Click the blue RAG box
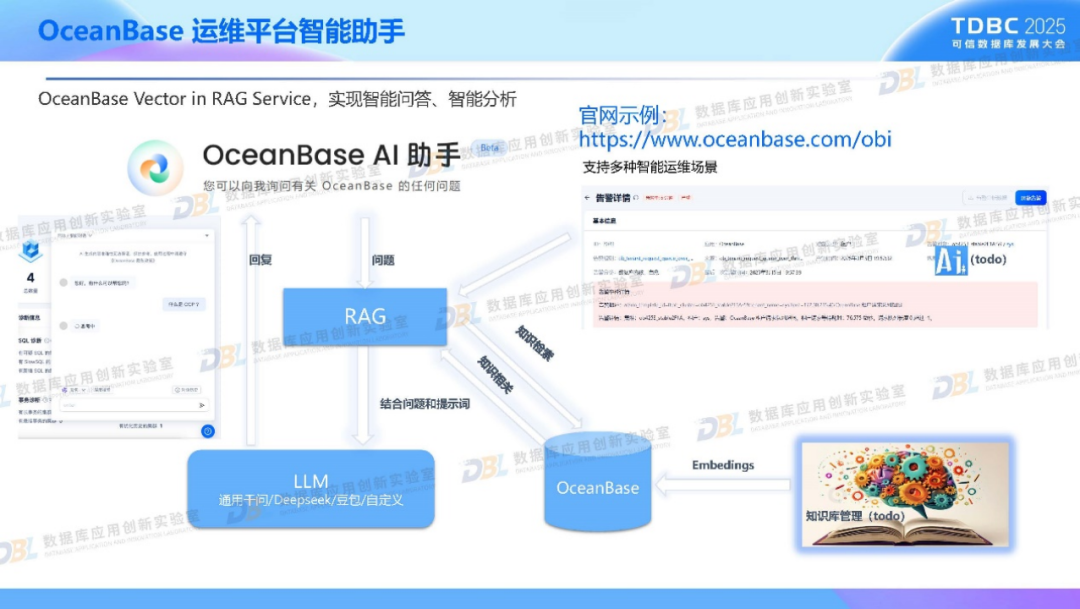Screen dimensions: 1080x609 (x=365, y=316)
